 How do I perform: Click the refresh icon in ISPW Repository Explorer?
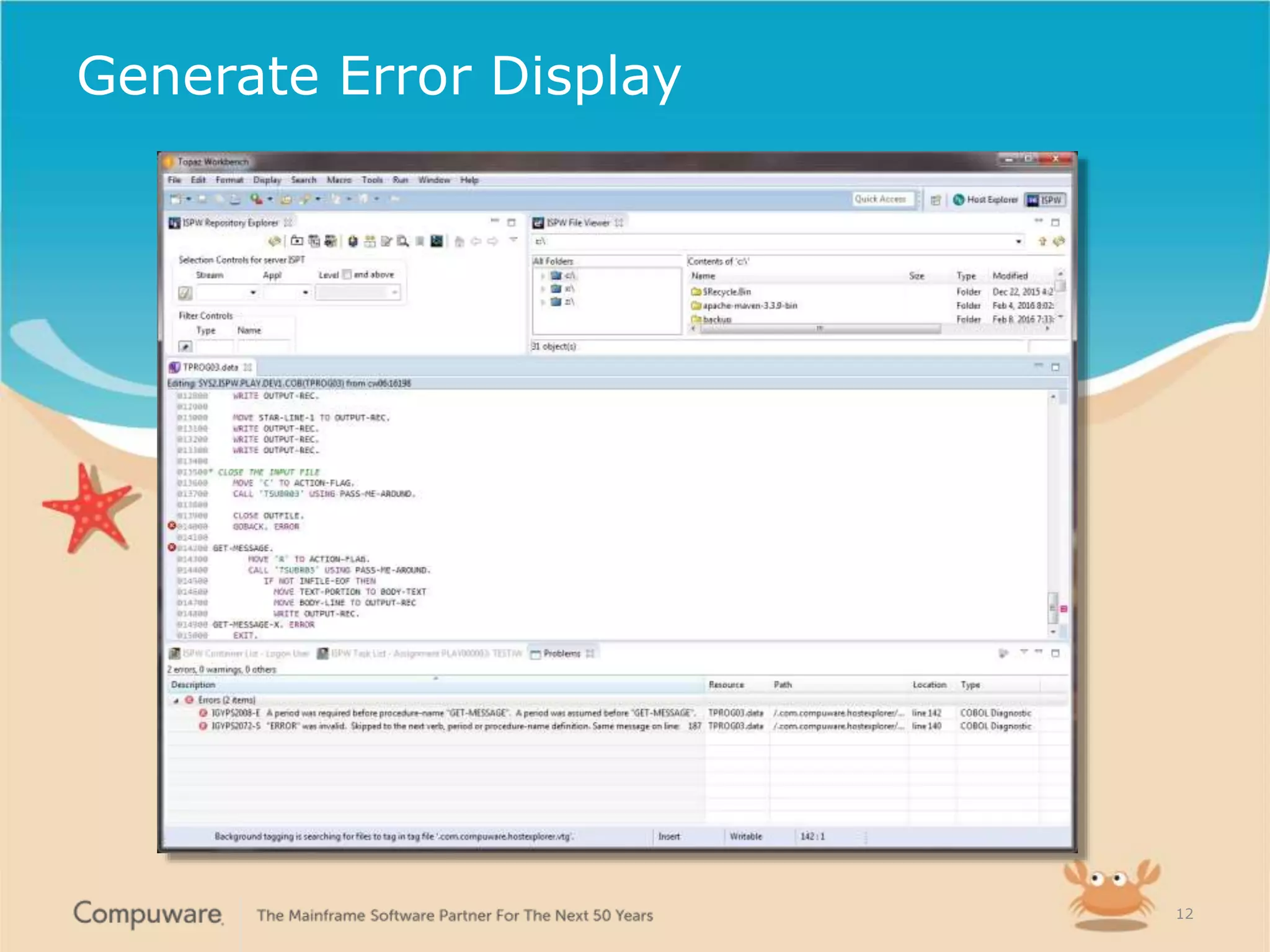[x=275, y=241]
